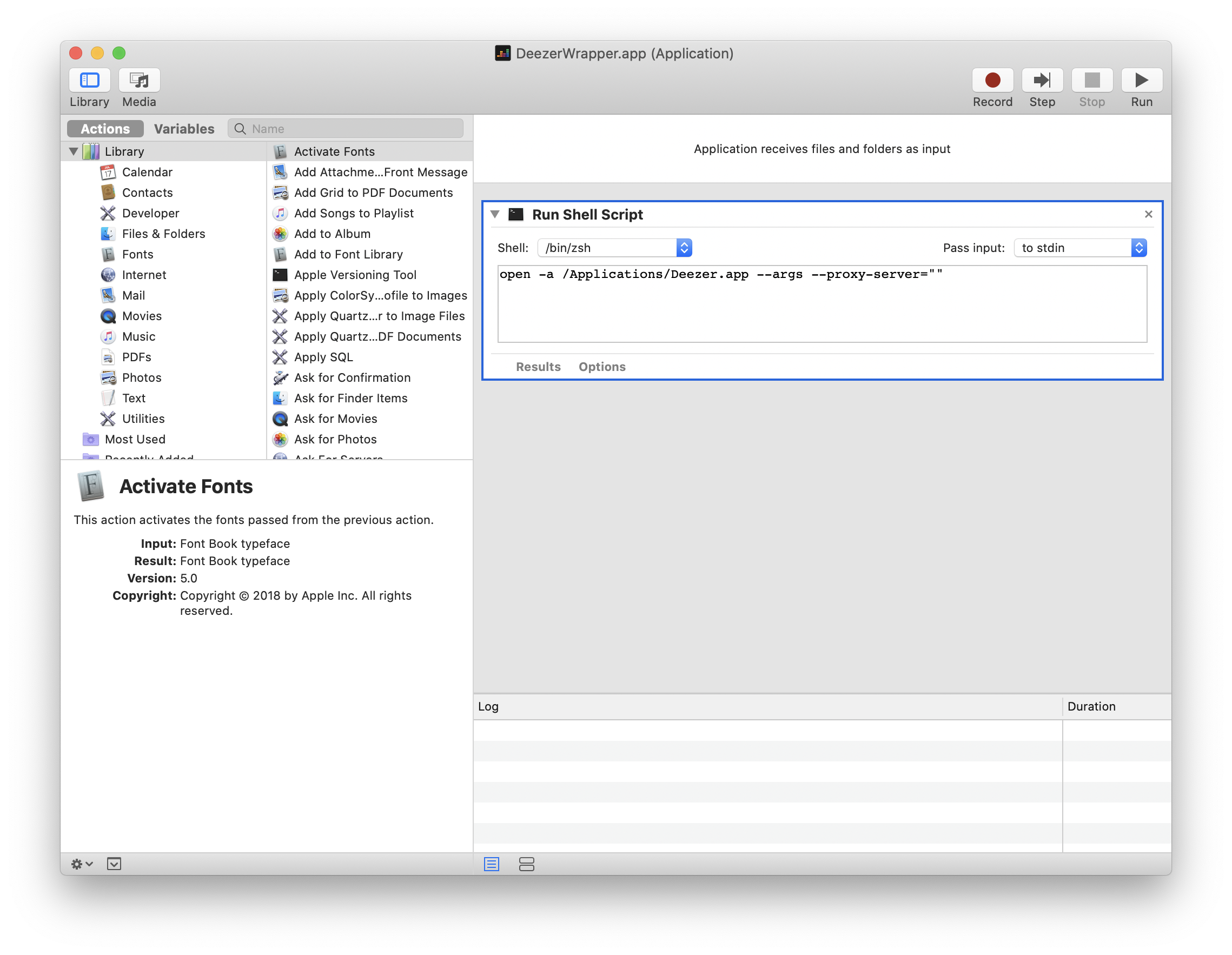The width and height of the screenshot is (1232, 955).
Task: Open the Pass input dropdown
Action: (1080, 248)
